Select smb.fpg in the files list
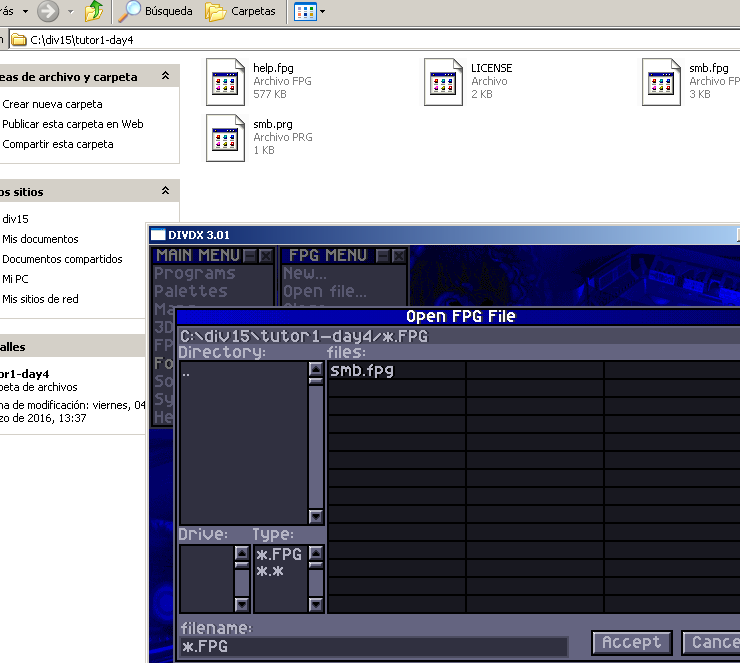Viewport: 740px width, 663px height. point(362,370)
